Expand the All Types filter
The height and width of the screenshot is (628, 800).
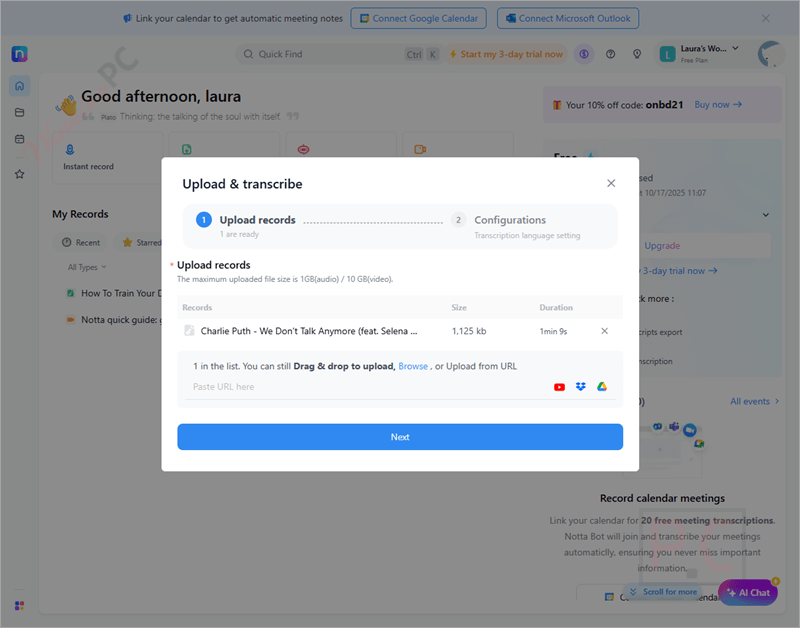[x=87, y=267]
